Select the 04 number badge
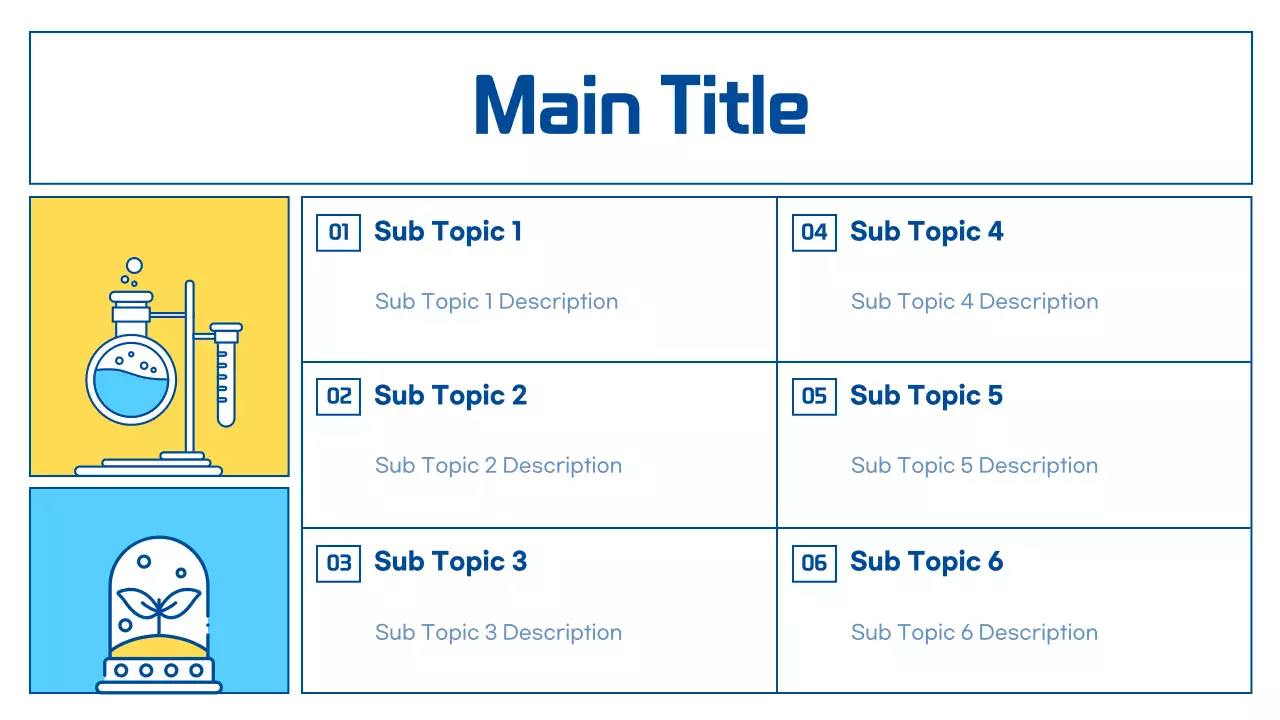The height and width of the screenshot is (720, 1280). coord(814,233)
